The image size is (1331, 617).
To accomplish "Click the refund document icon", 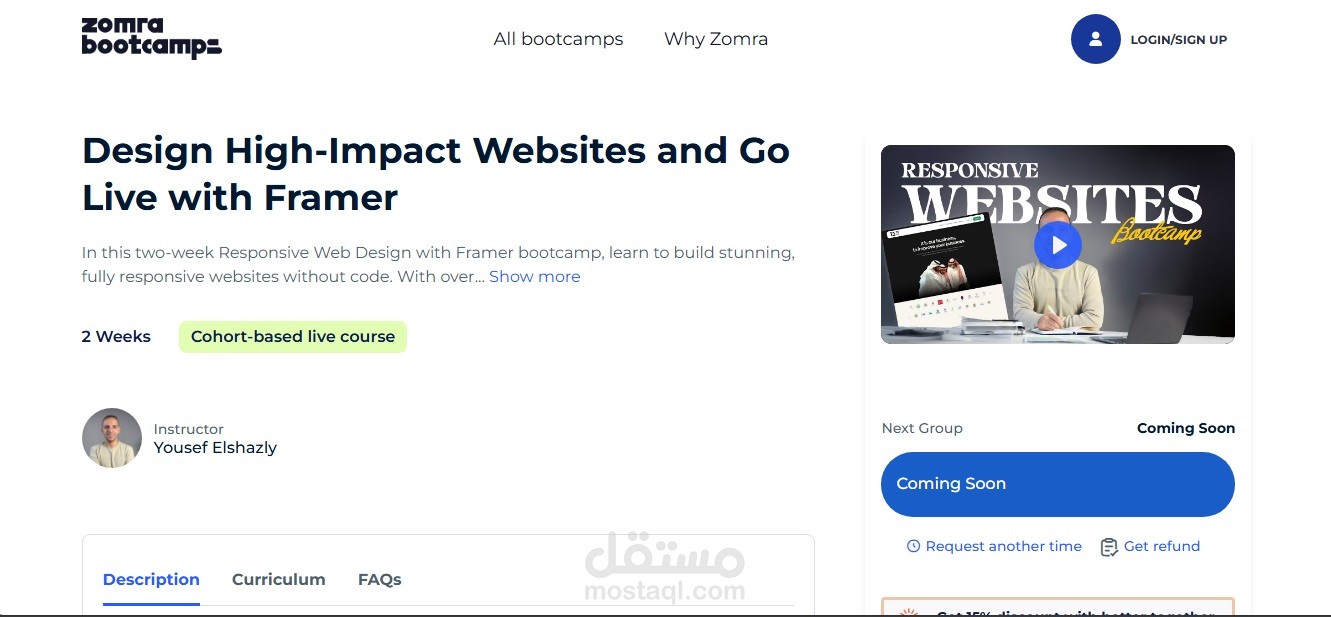I will click(x=1108, y=547).
